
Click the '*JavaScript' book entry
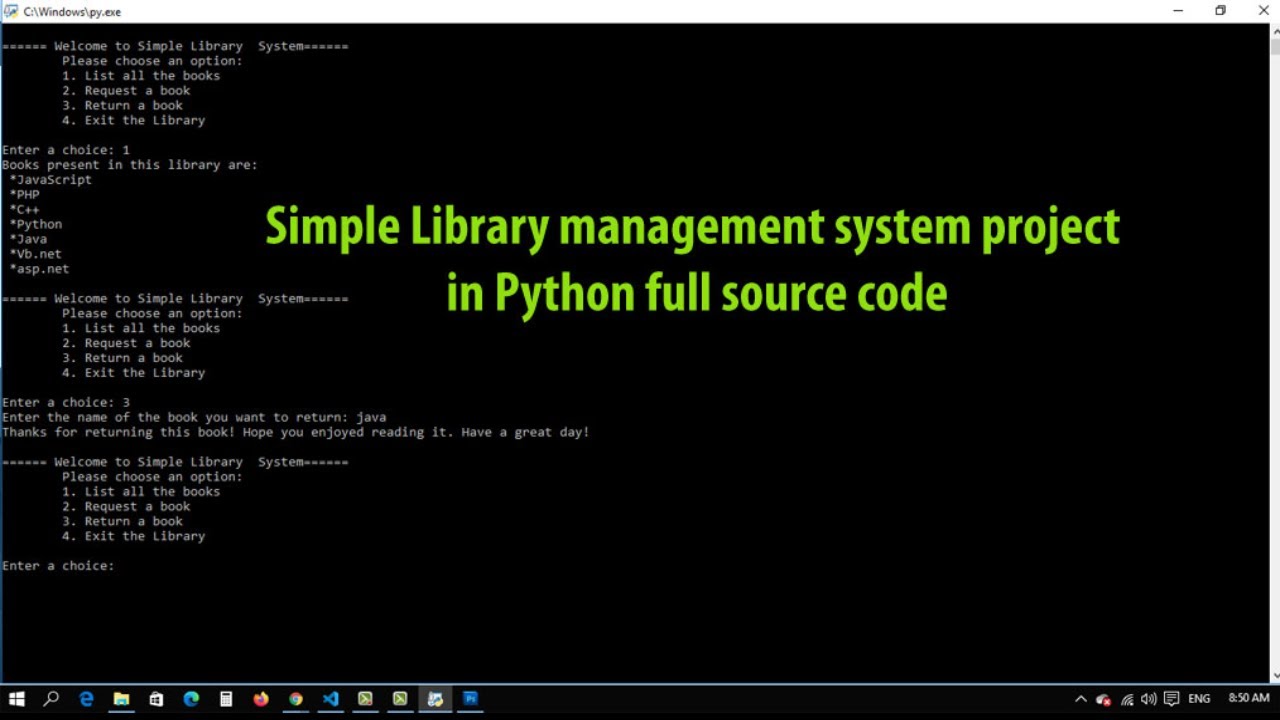pos(51,180)
